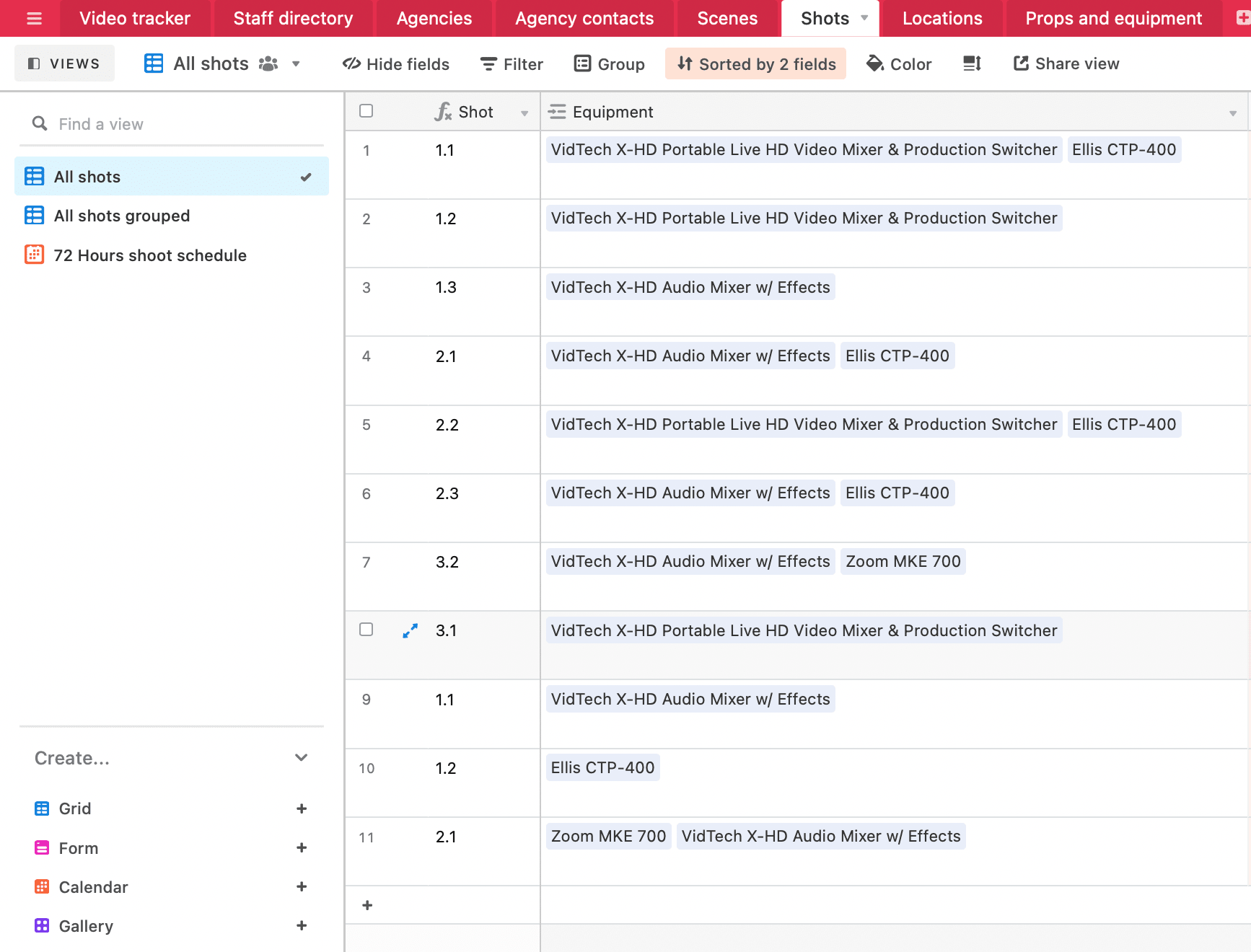Open the hamburger menu
Viewport: 1251px width, 952px height.
[x=34, y=19]
